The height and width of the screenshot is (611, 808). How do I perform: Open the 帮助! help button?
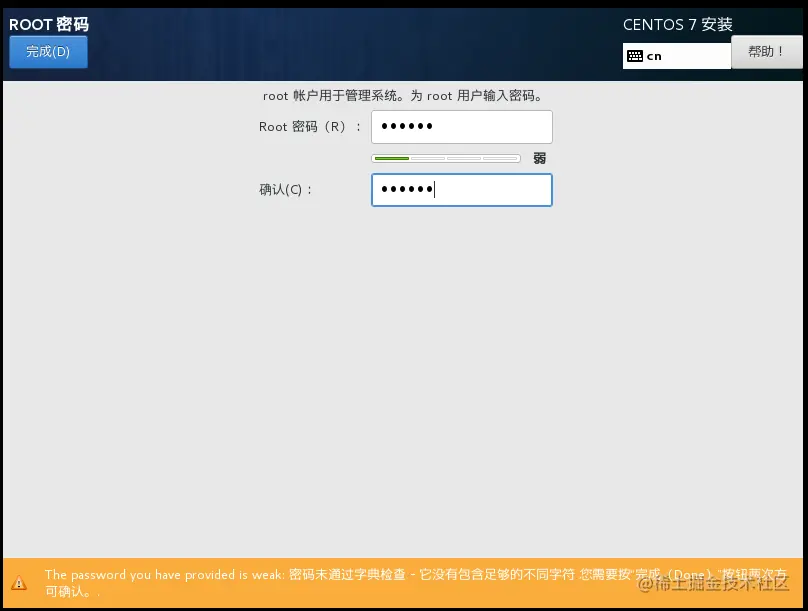coord(766,52)
